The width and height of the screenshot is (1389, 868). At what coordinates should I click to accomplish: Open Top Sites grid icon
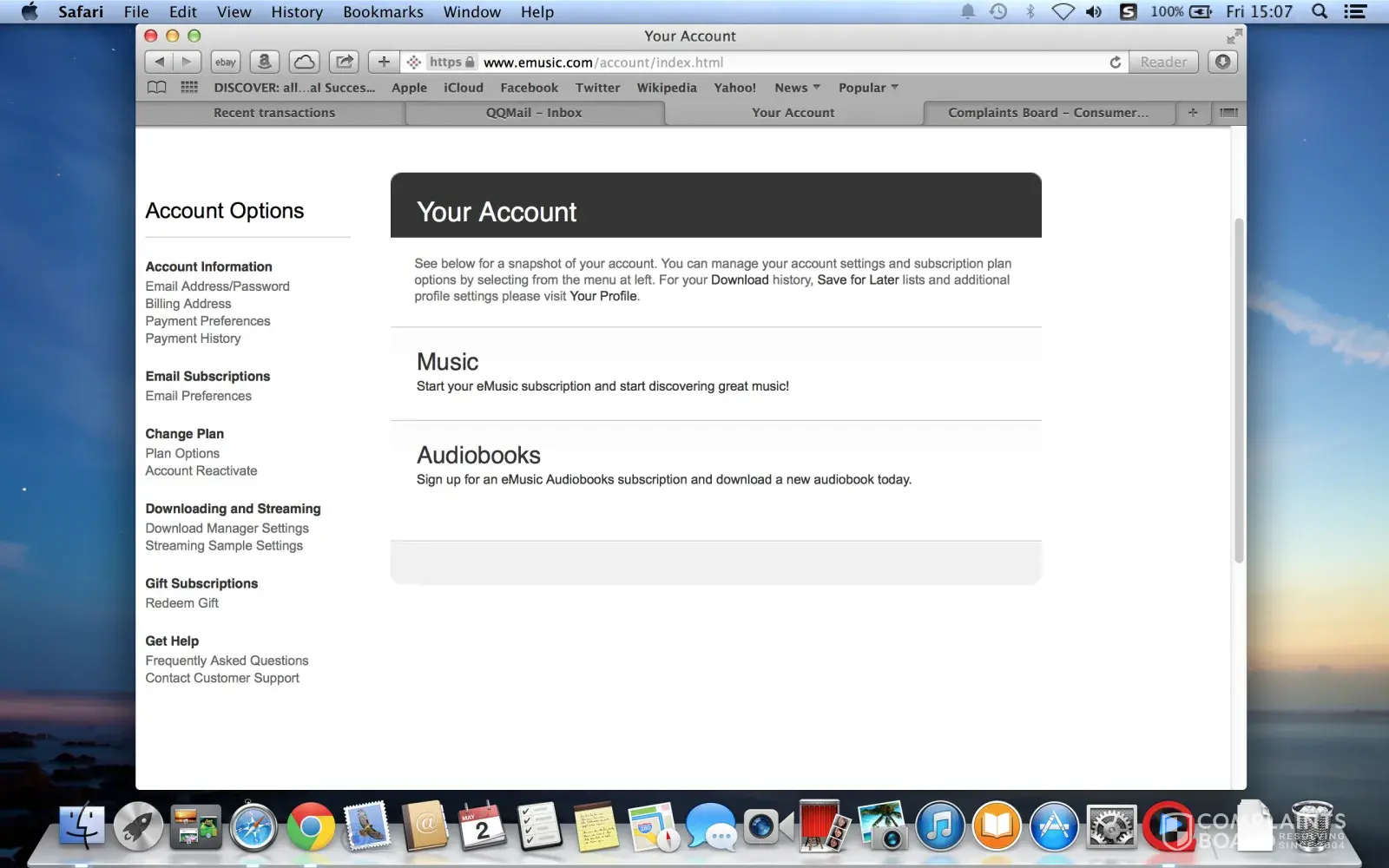pyautogui.click(x=189, y=88)
